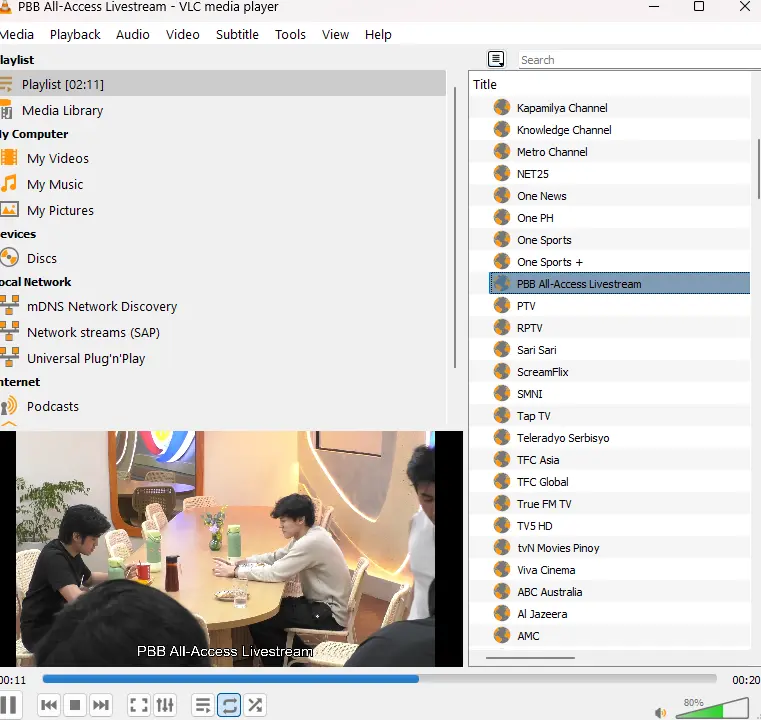Stop playback with the stop button
The image size is (761, 720).
(x=75, y=704)
